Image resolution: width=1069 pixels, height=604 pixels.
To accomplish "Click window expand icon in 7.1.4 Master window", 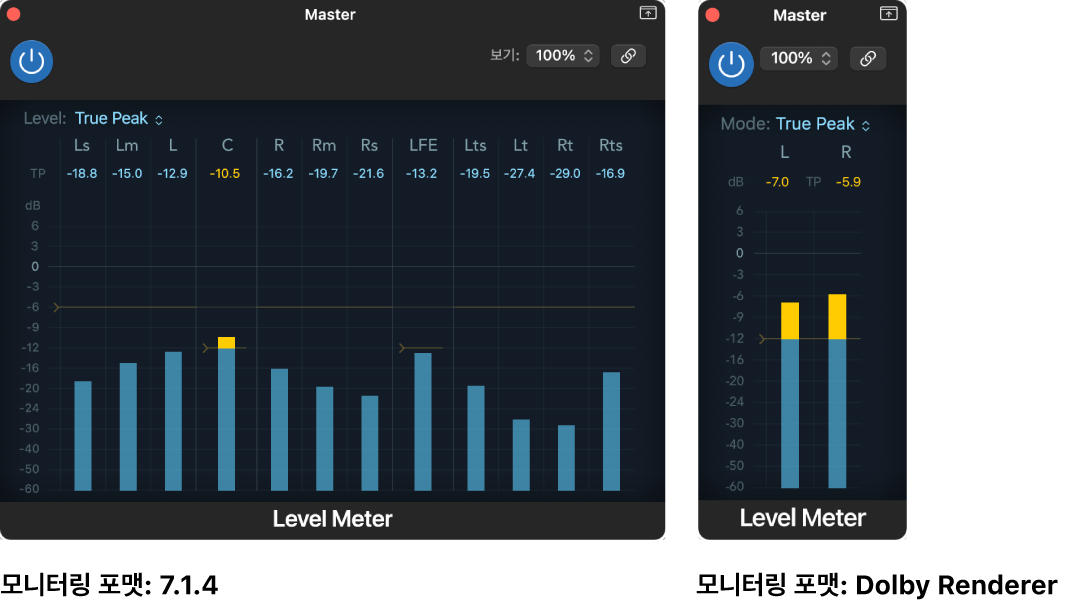I will click(648, 13).
